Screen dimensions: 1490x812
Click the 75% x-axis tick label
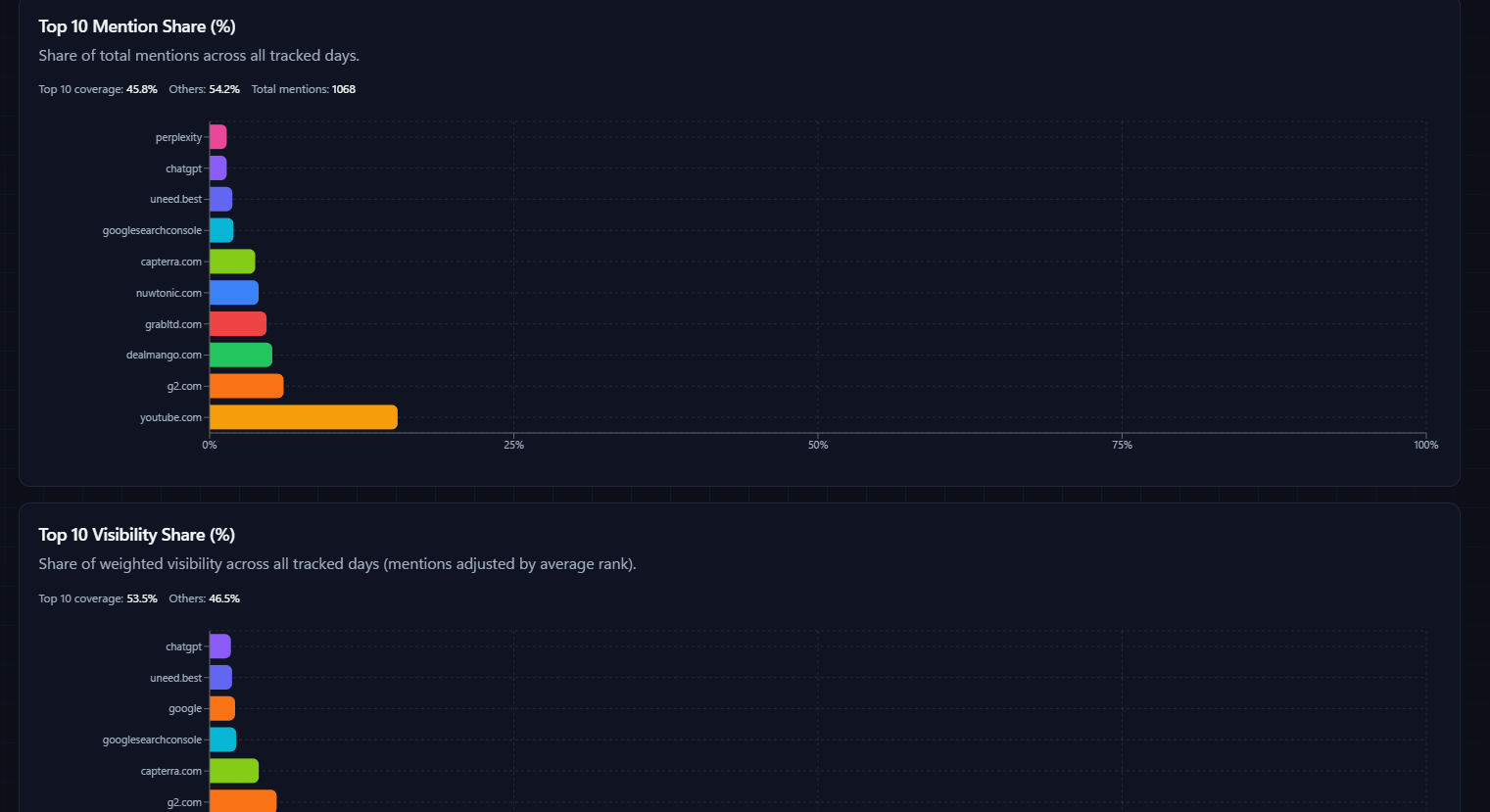1122,445
